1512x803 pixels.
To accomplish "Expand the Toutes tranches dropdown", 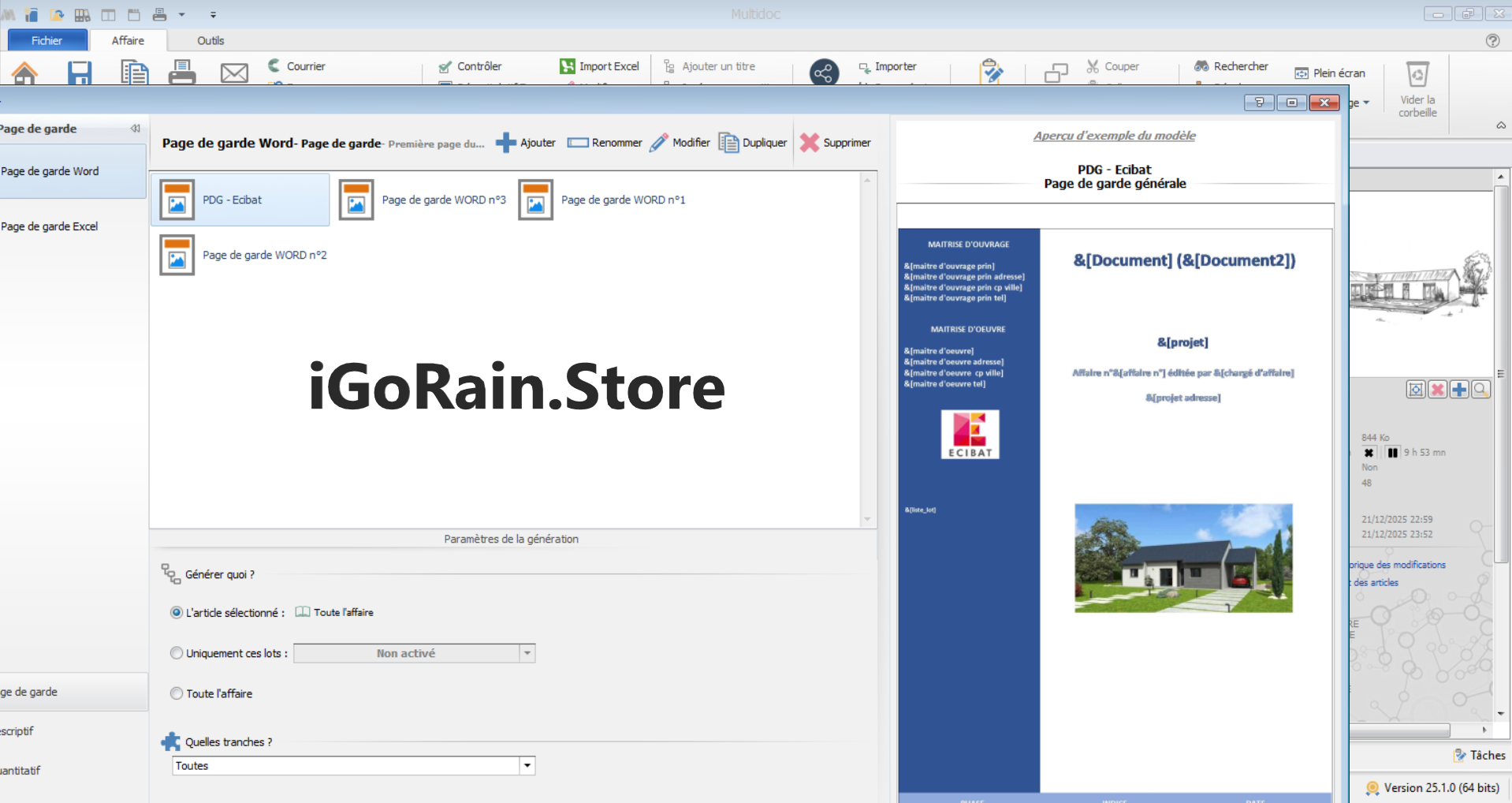I will [527, 766].
